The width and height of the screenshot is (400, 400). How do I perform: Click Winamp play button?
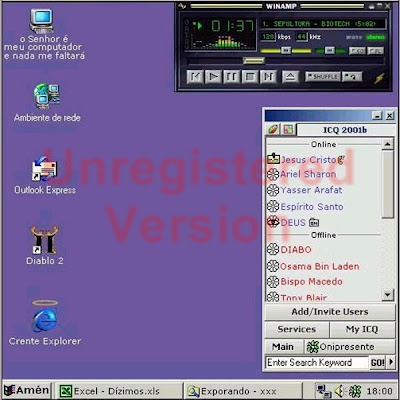[x=214, y=77]
